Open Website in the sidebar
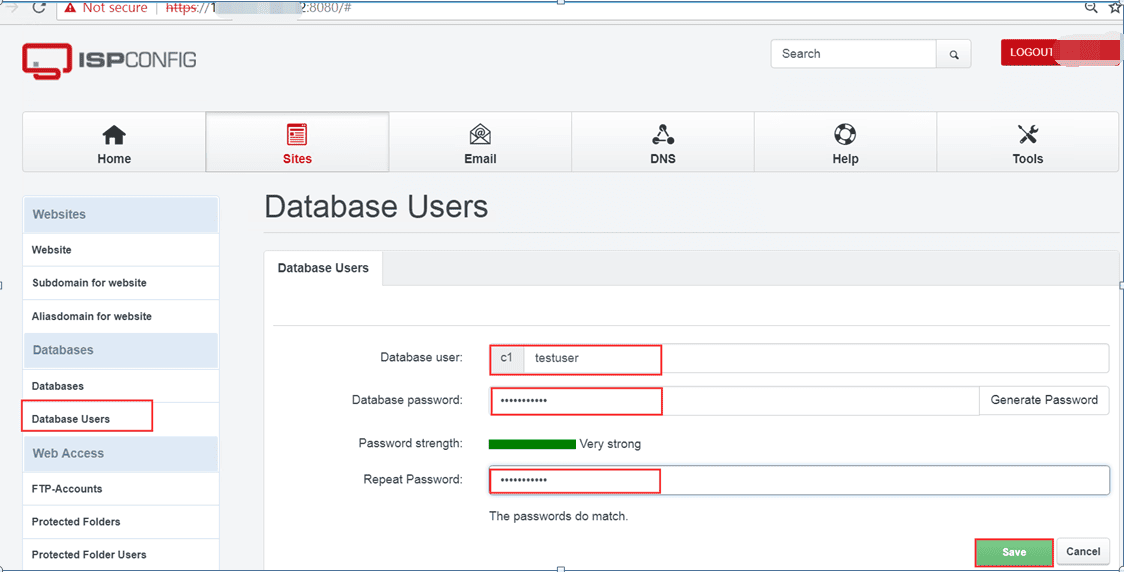Viewport: 1124px width, 572px height. [x=120, y=249]
